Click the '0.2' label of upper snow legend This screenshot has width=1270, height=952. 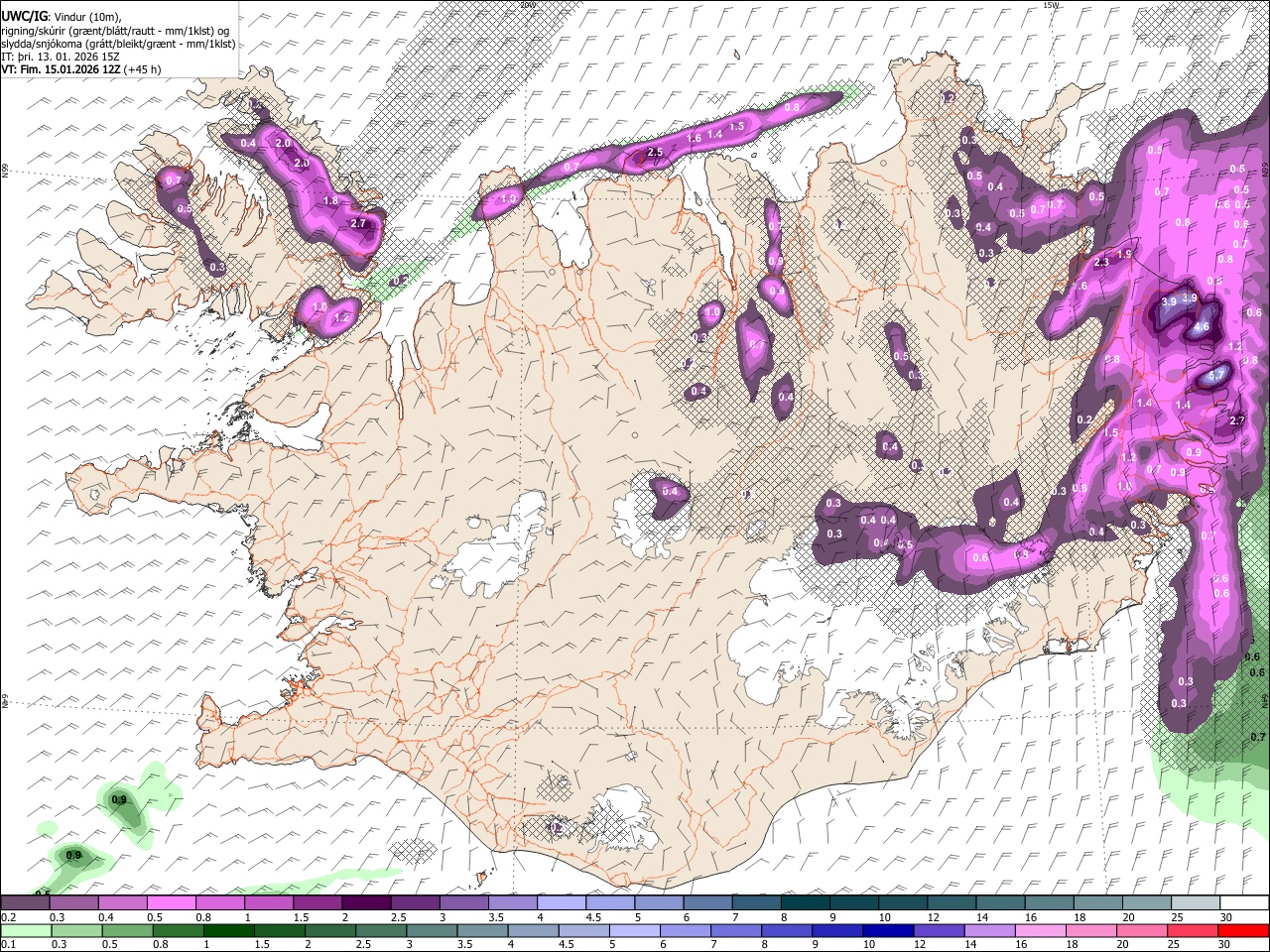(8, 916)
